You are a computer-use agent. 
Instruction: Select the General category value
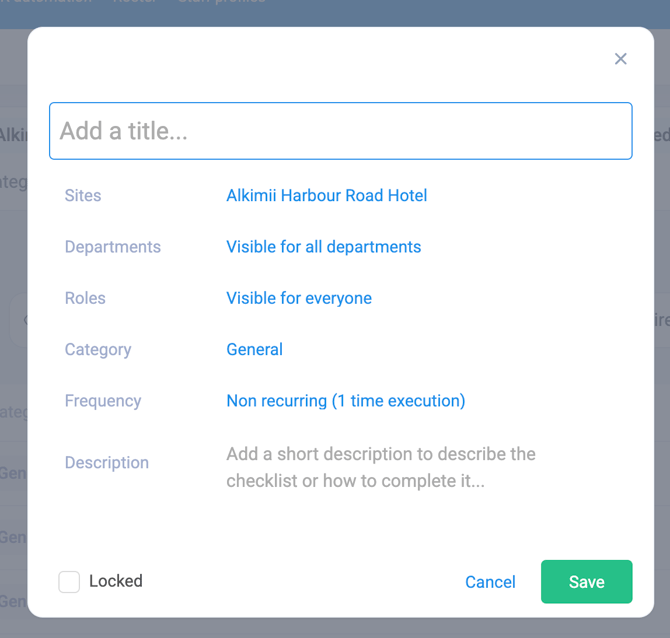[254, 350]
